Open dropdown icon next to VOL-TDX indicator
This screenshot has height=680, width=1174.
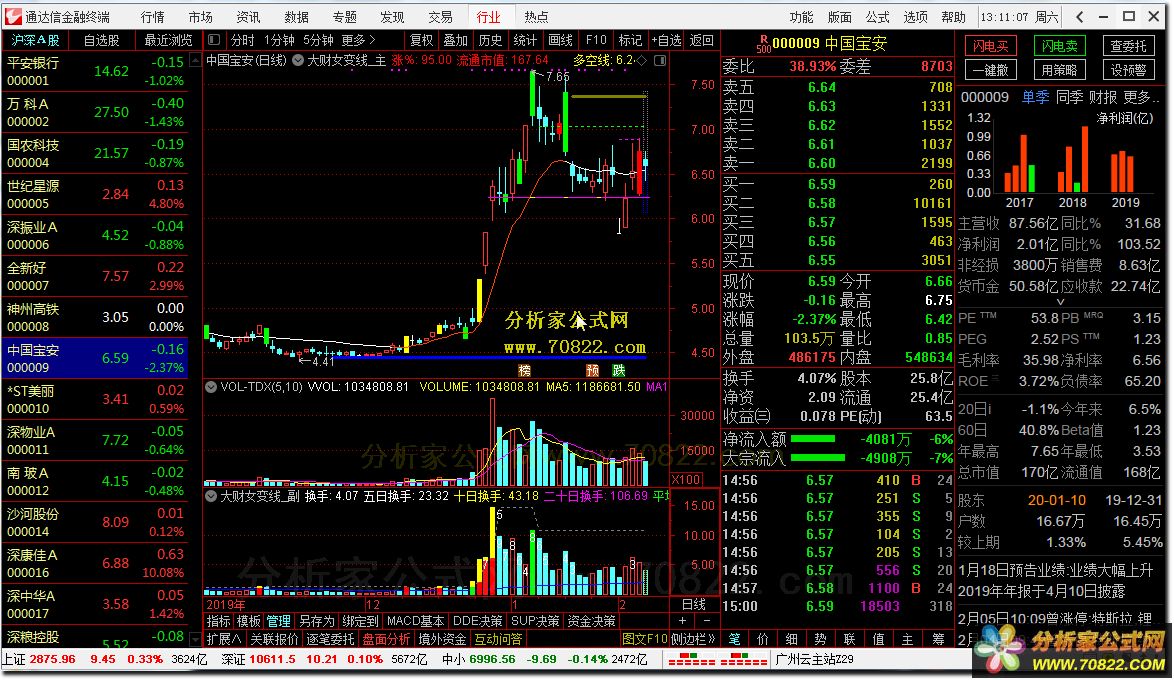click(x=211, y=386)
